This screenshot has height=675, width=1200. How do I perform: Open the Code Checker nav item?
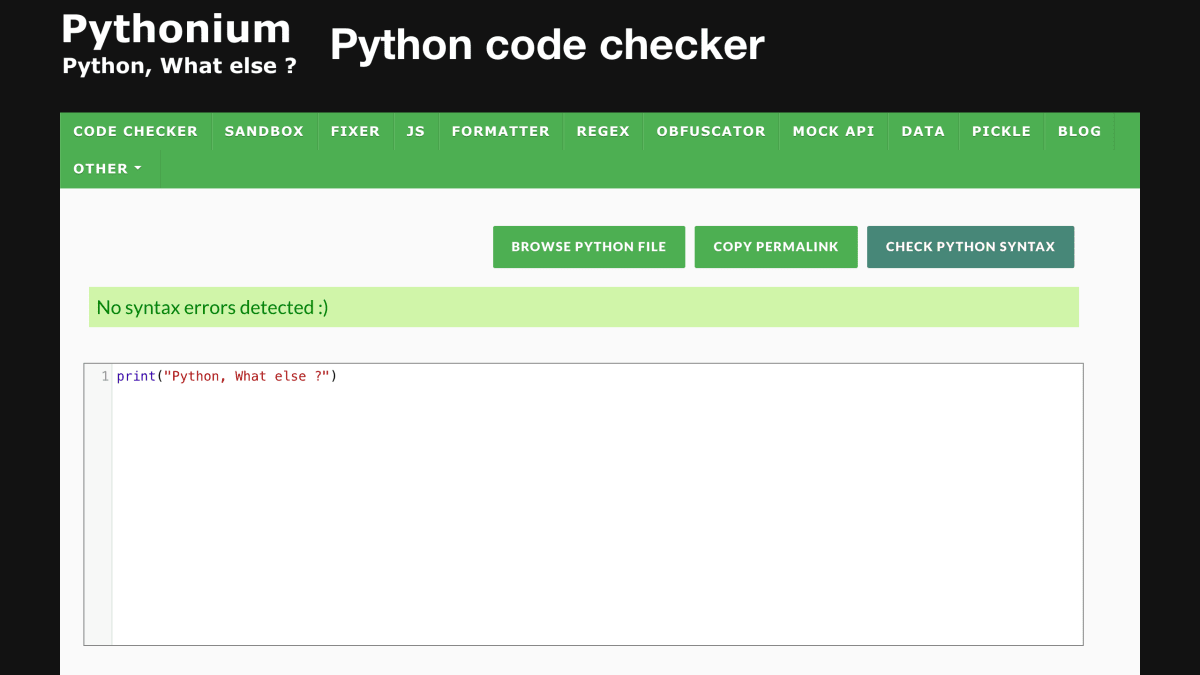136,131
